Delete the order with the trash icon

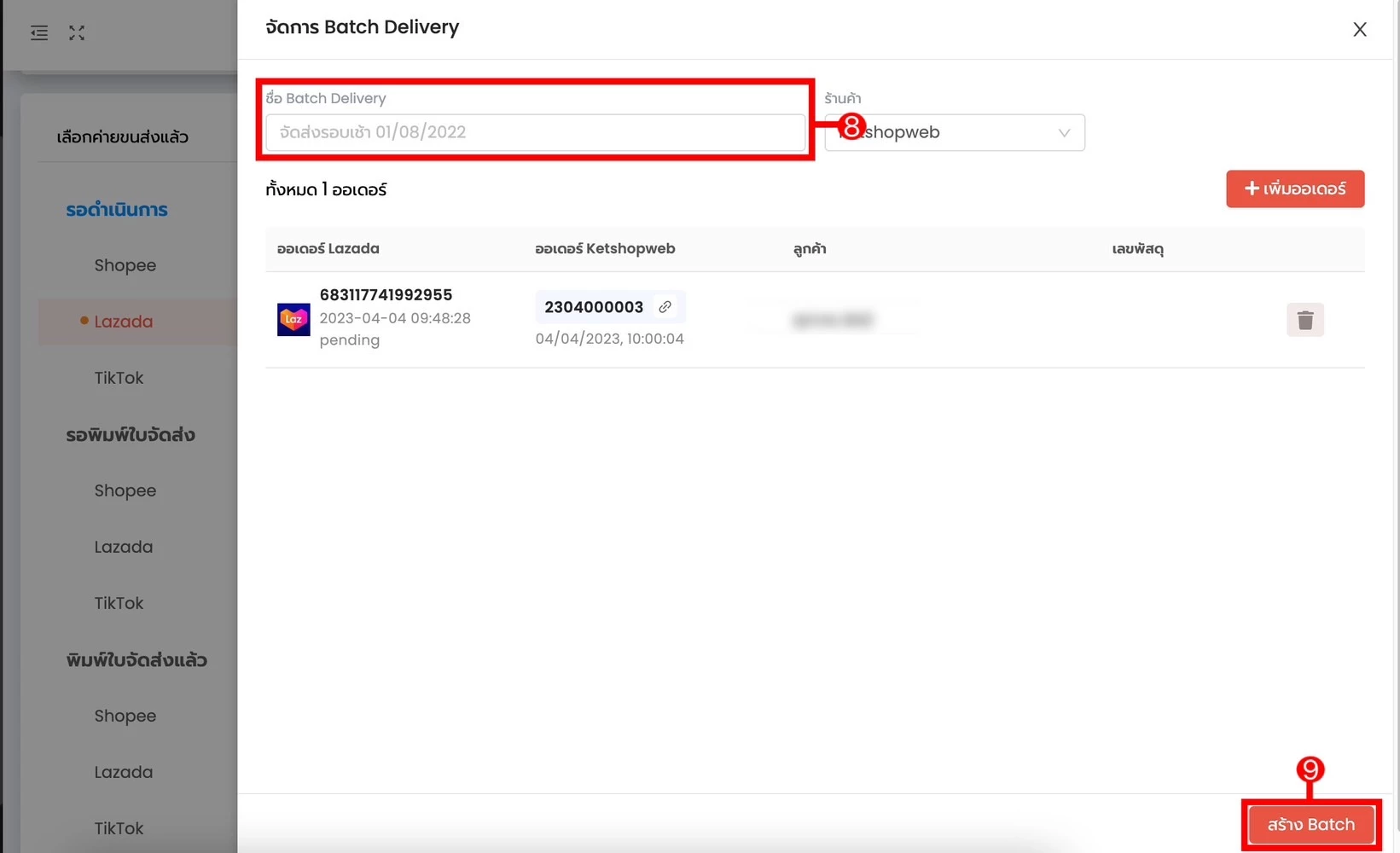(x=1304, y=320)
